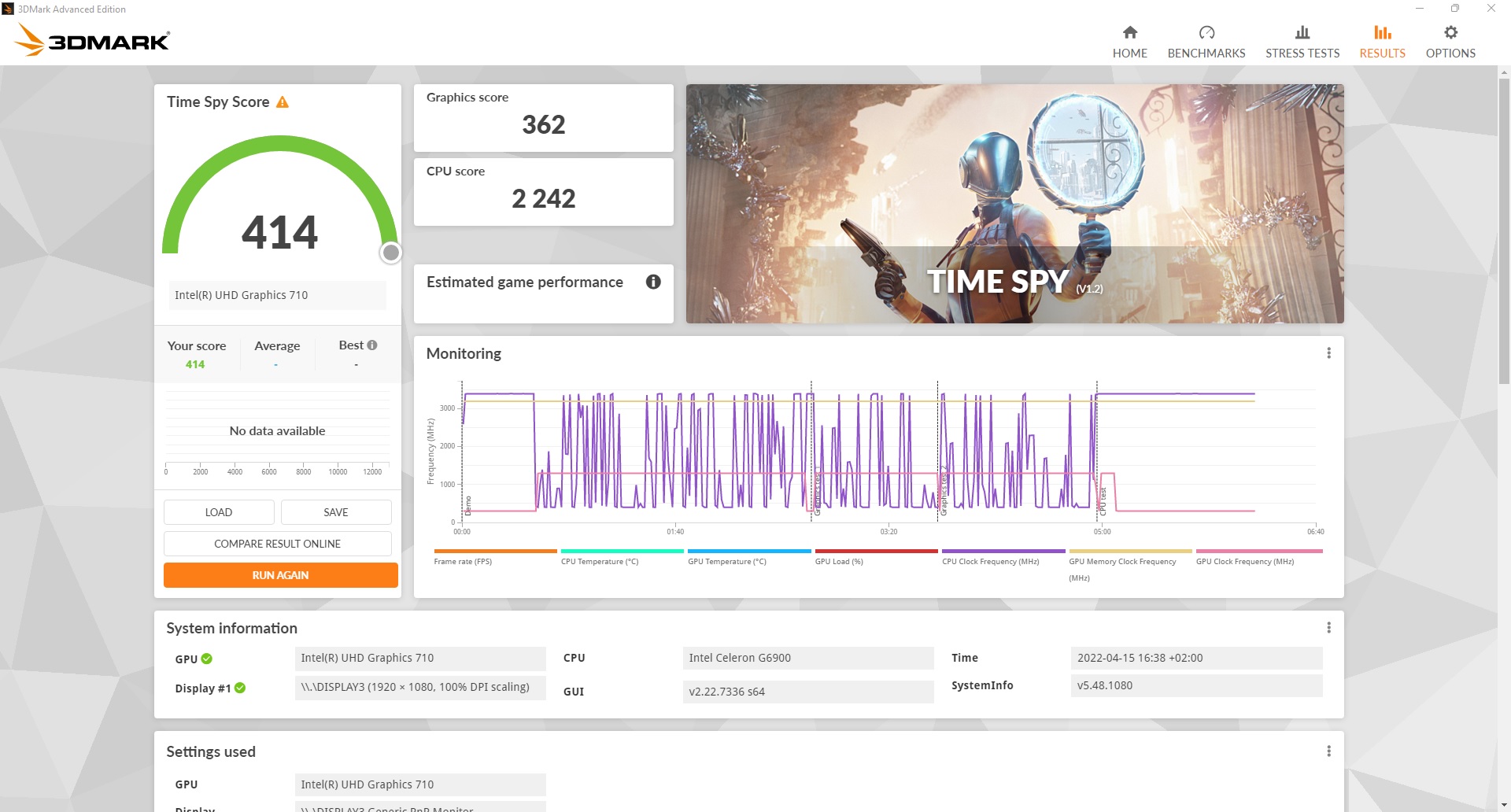Open the BENCHMARKS tab
The image size is (1511, 812).
[1206, 42]
